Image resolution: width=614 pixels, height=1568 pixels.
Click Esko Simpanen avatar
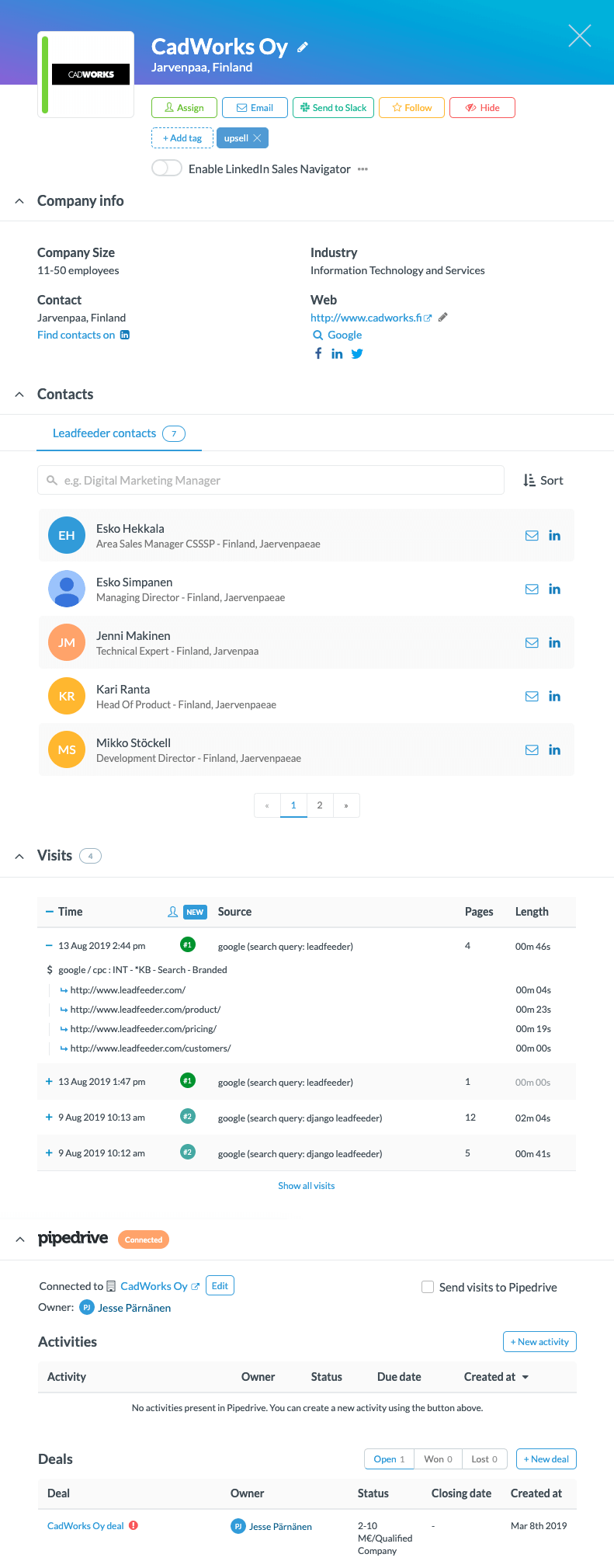pos(67,589)
